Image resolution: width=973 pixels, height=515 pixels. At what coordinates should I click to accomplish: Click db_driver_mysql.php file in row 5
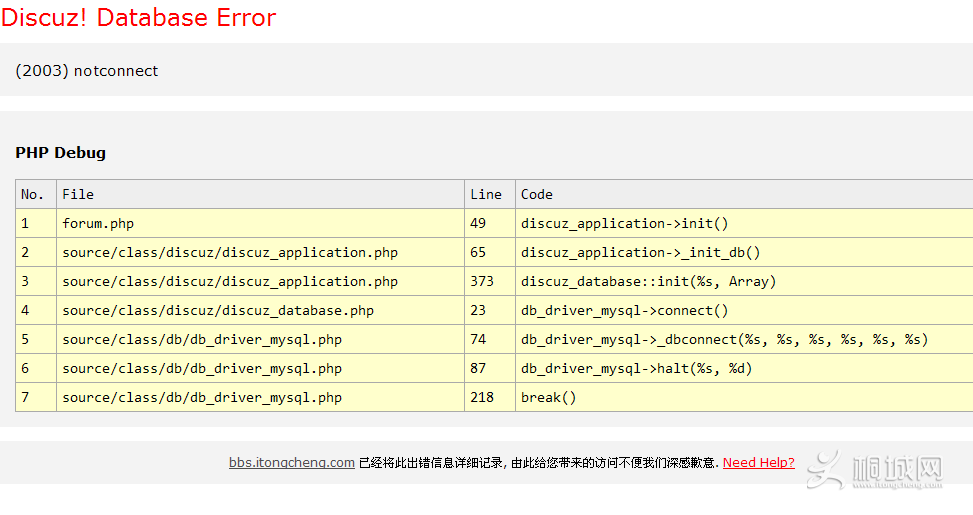coord(261,339)
